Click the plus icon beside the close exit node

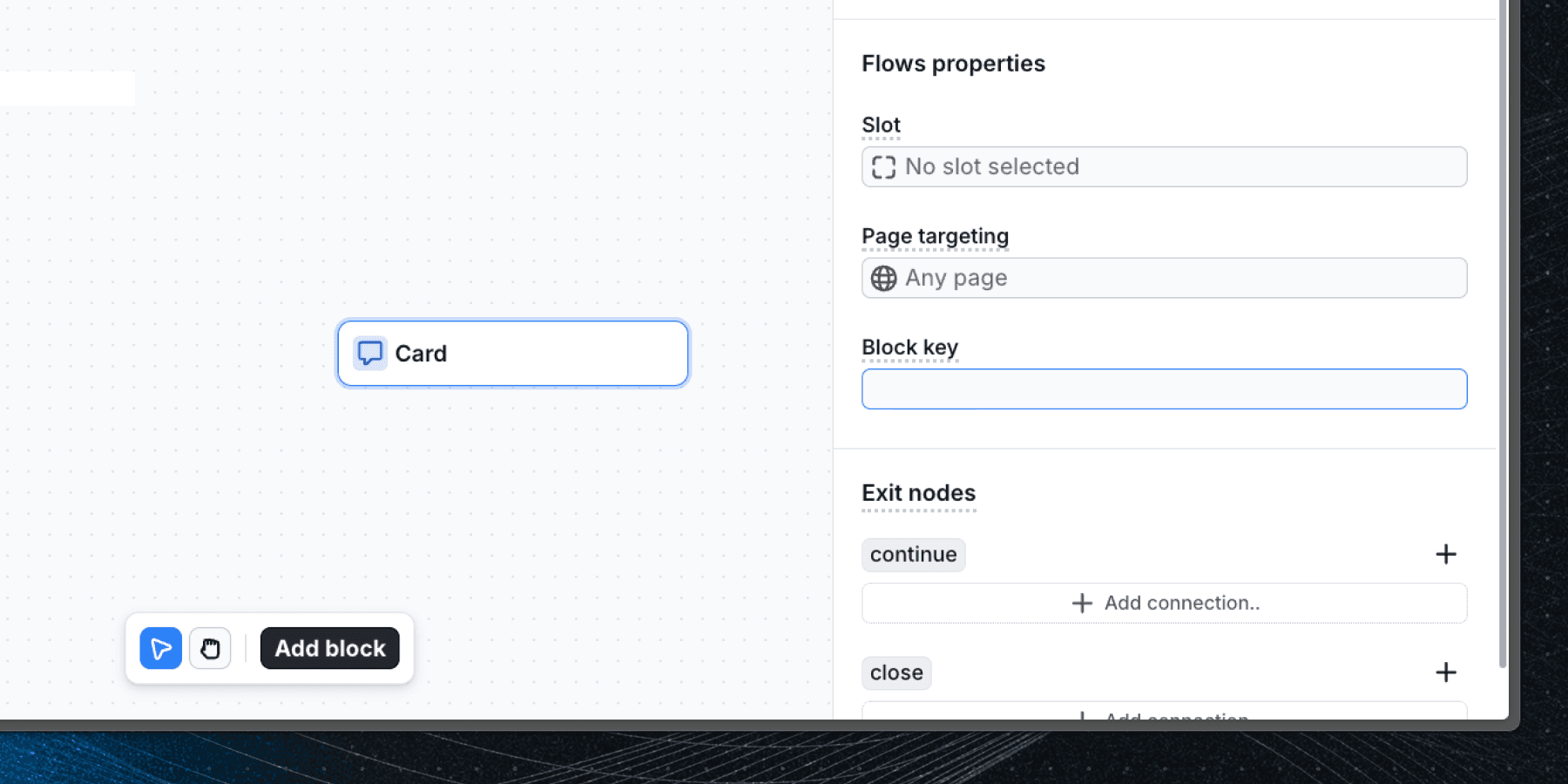[x=1446, y=672]
